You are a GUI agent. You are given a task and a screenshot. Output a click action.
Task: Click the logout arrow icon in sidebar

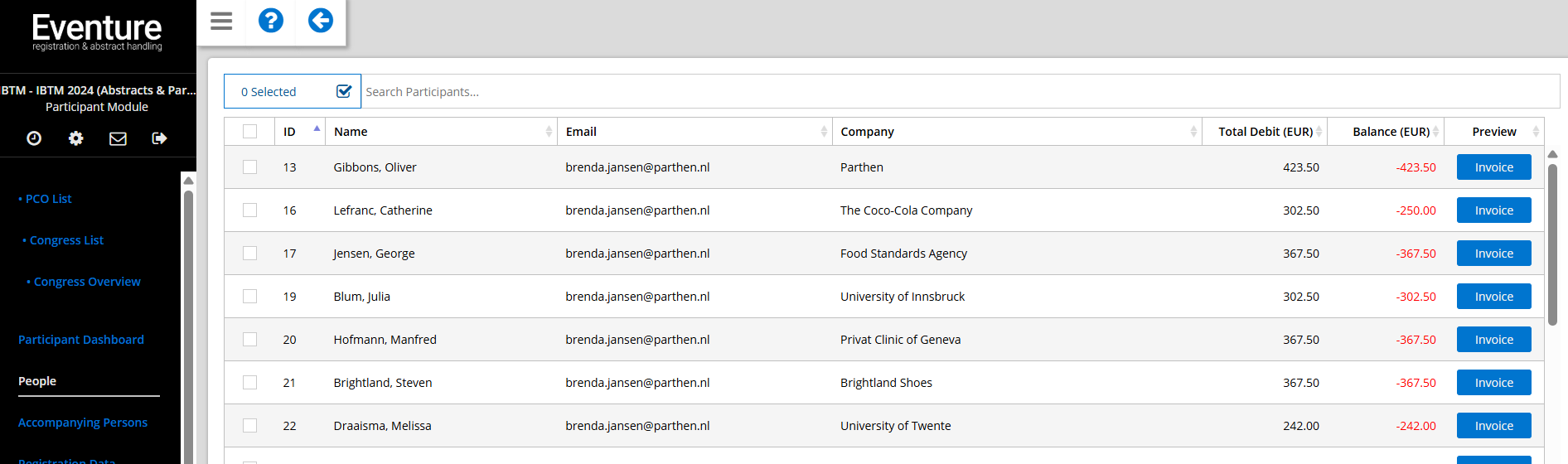tap(160, 138)
